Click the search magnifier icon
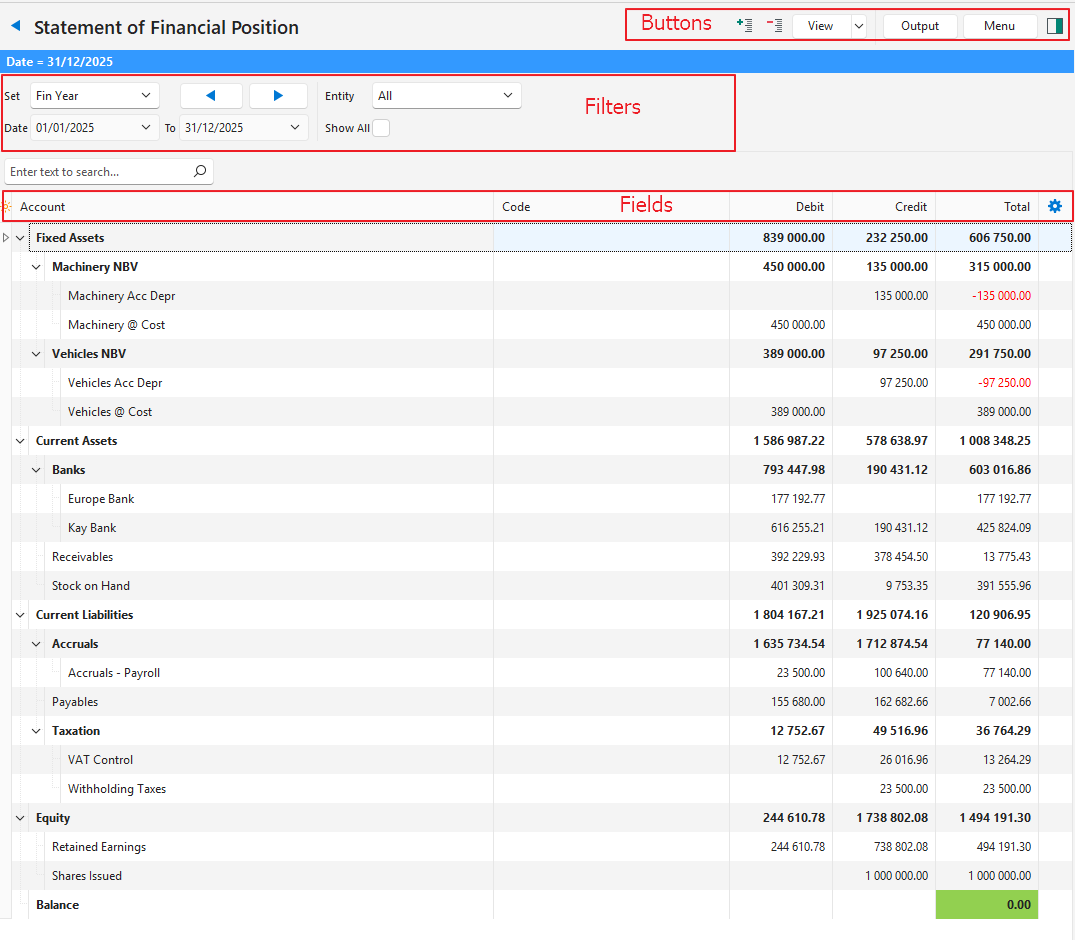Image resolution: width=1075 pixels, height=940 pixels. click(x=200, y=172)
